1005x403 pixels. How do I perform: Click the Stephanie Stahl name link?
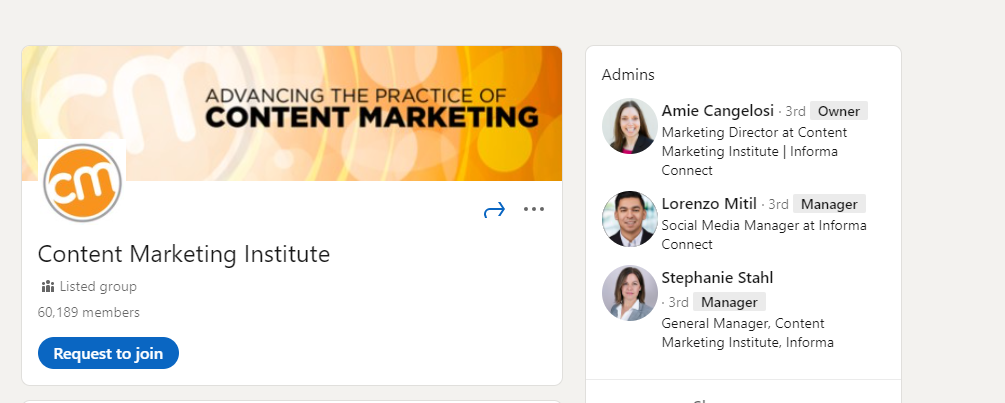click(717, 277)
